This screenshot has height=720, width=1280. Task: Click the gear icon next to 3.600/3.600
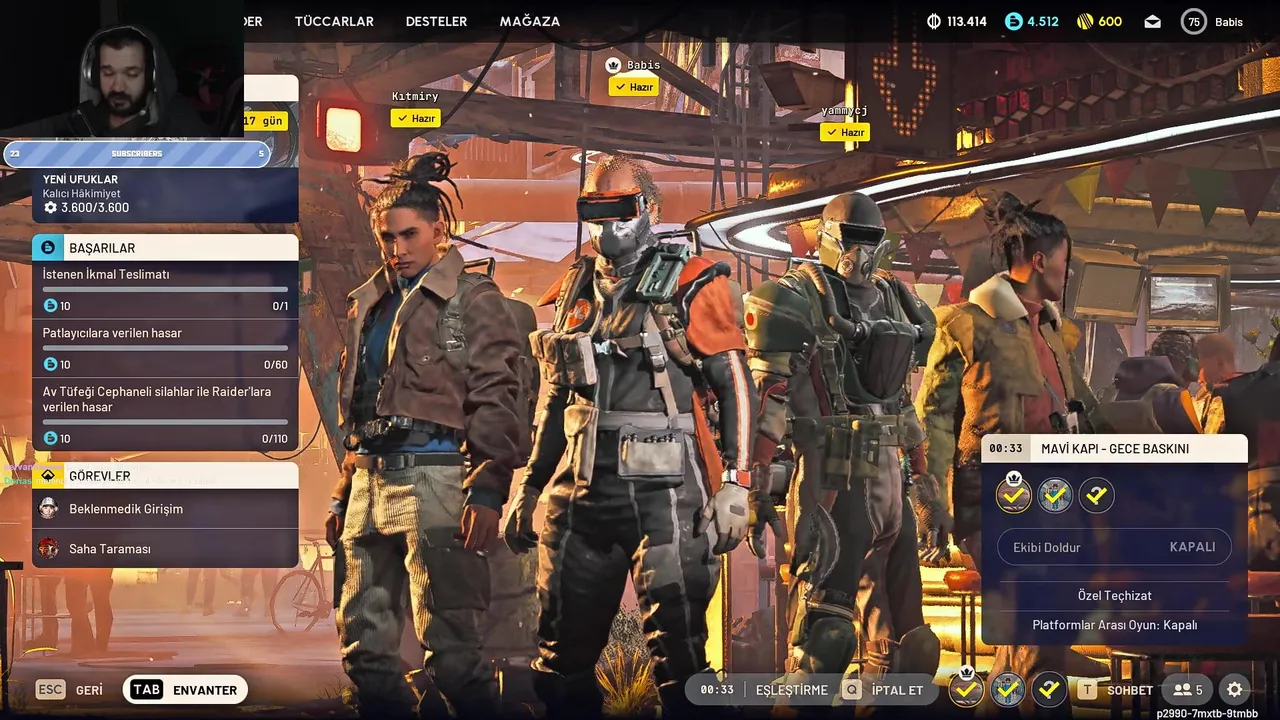tap(50, 208)
